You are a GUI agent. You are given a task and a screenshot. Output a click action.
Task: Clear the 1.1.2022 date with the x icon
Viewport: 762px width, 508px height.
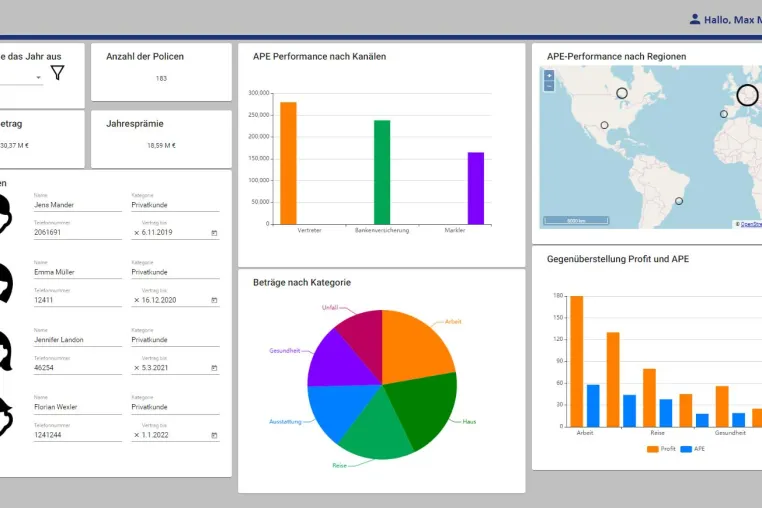pos(137,435)
